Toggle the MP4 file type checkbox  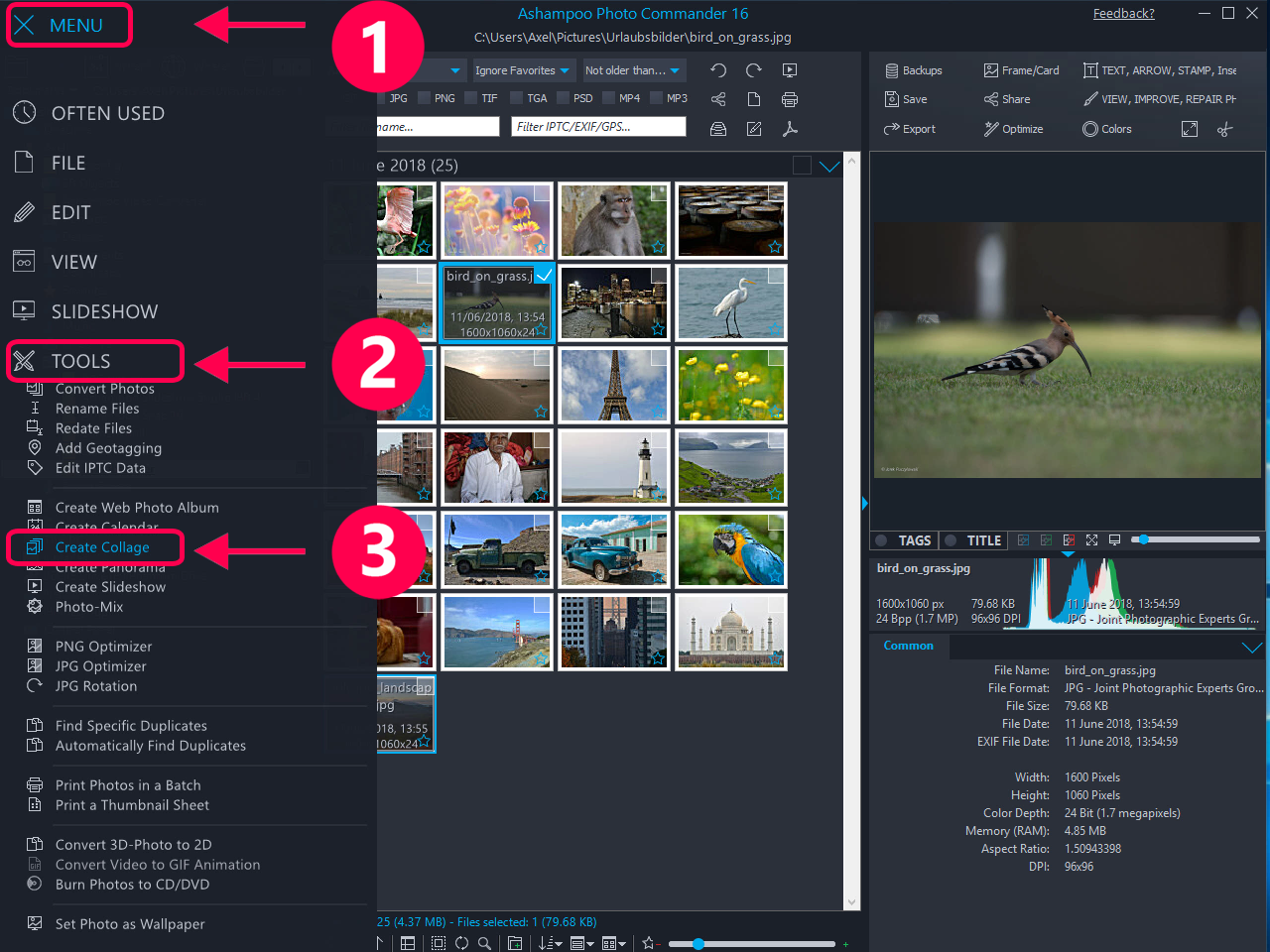click(x=608, y=98)
